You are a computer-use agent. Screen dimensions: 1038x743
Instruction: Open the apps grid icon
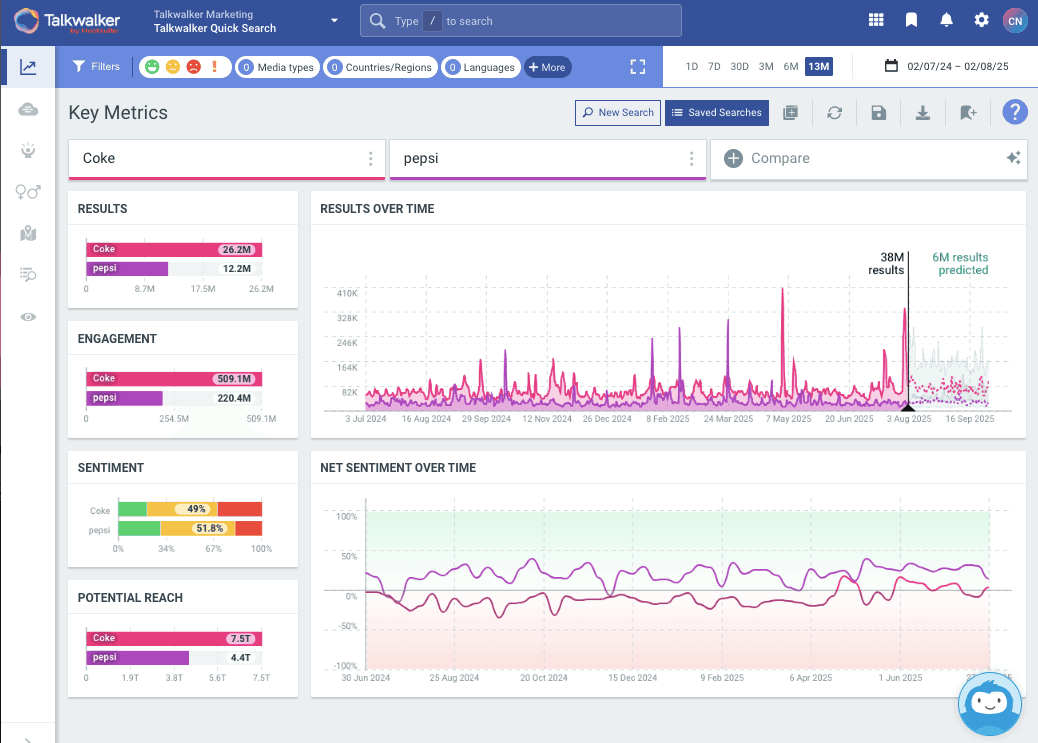tap(876, 20)
